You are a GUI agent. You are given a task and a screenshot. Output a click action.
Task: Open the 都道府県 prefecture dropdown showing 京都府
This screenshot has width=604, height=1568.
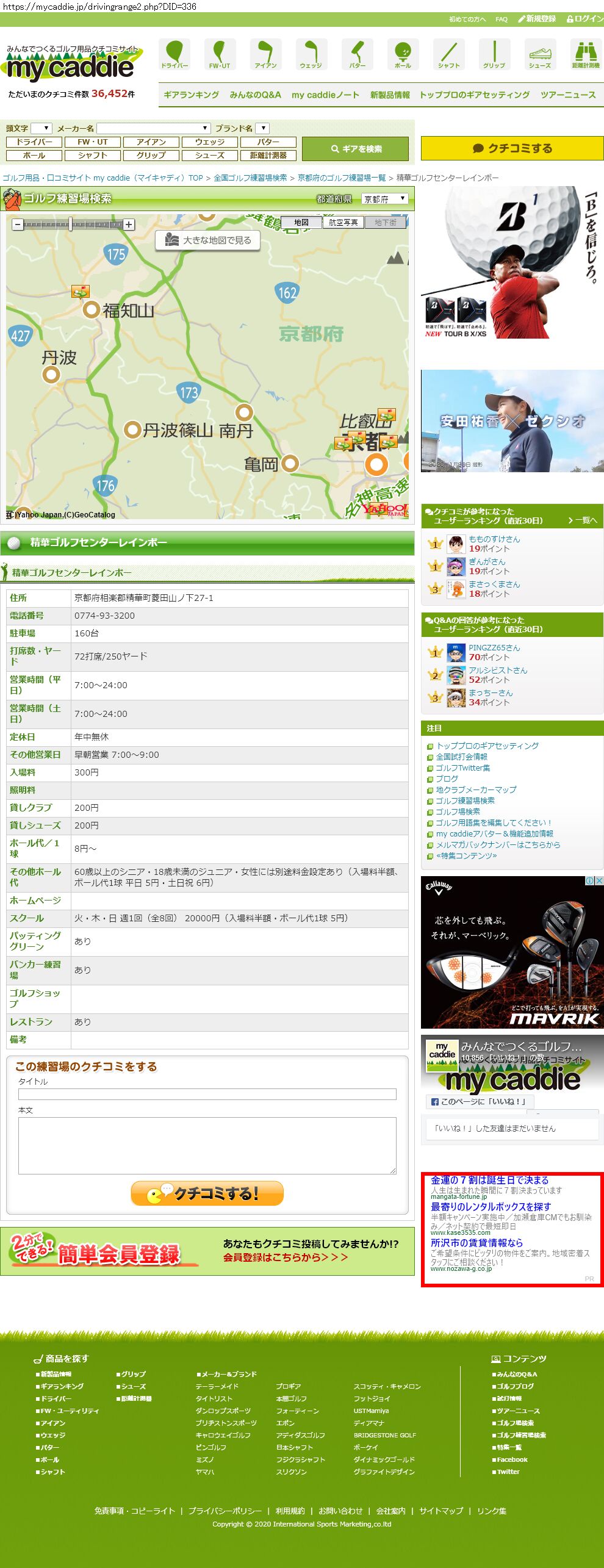pos(384,199)
